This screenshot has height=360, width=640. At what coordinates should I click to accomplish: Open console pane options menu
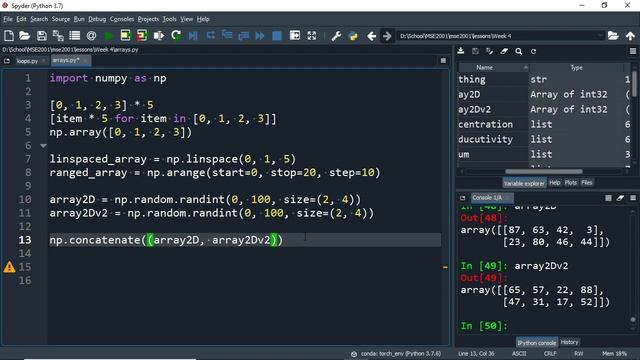click(633, 198)
